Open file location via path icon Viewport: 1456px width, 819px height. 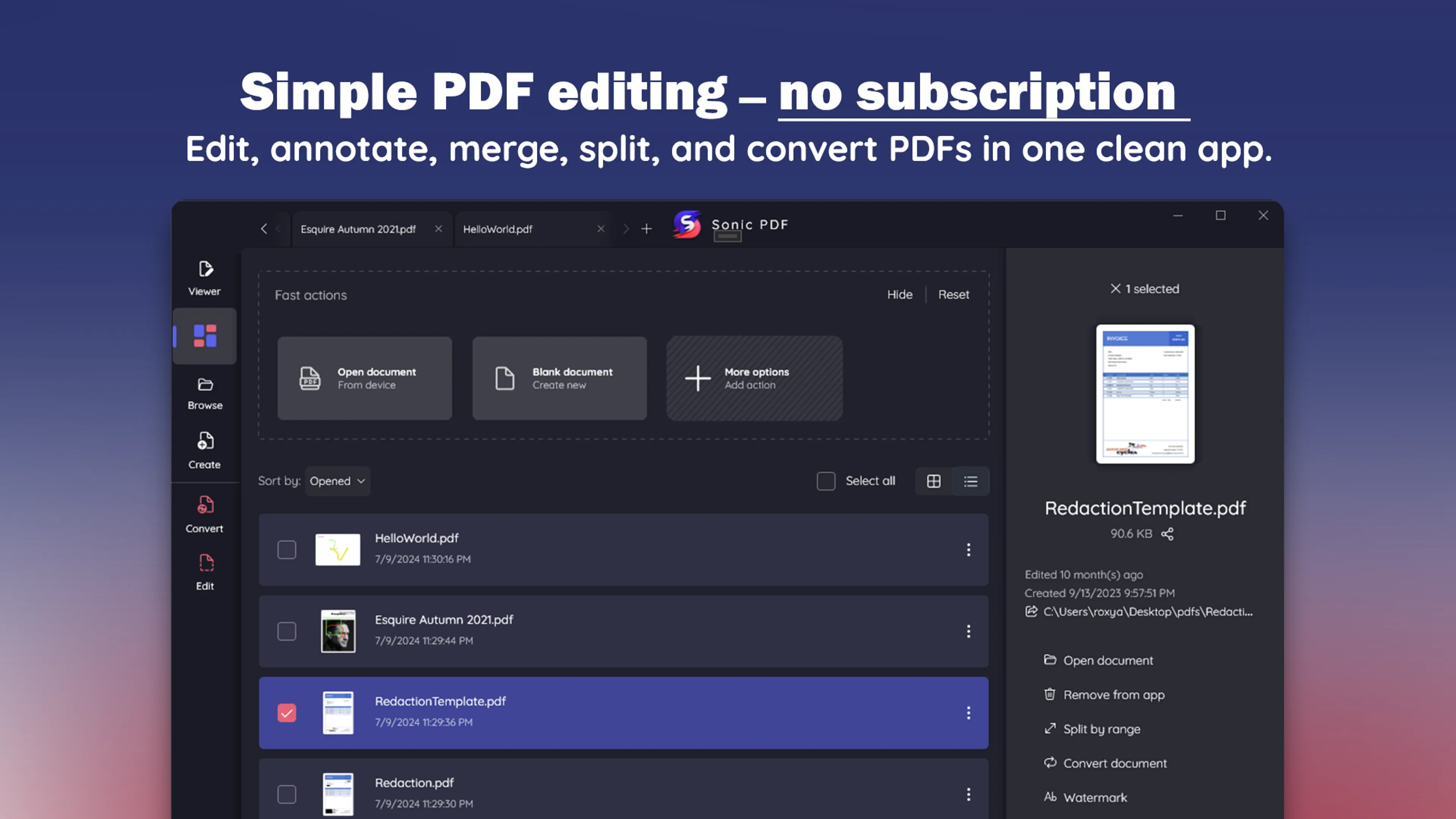[1031, 611]
